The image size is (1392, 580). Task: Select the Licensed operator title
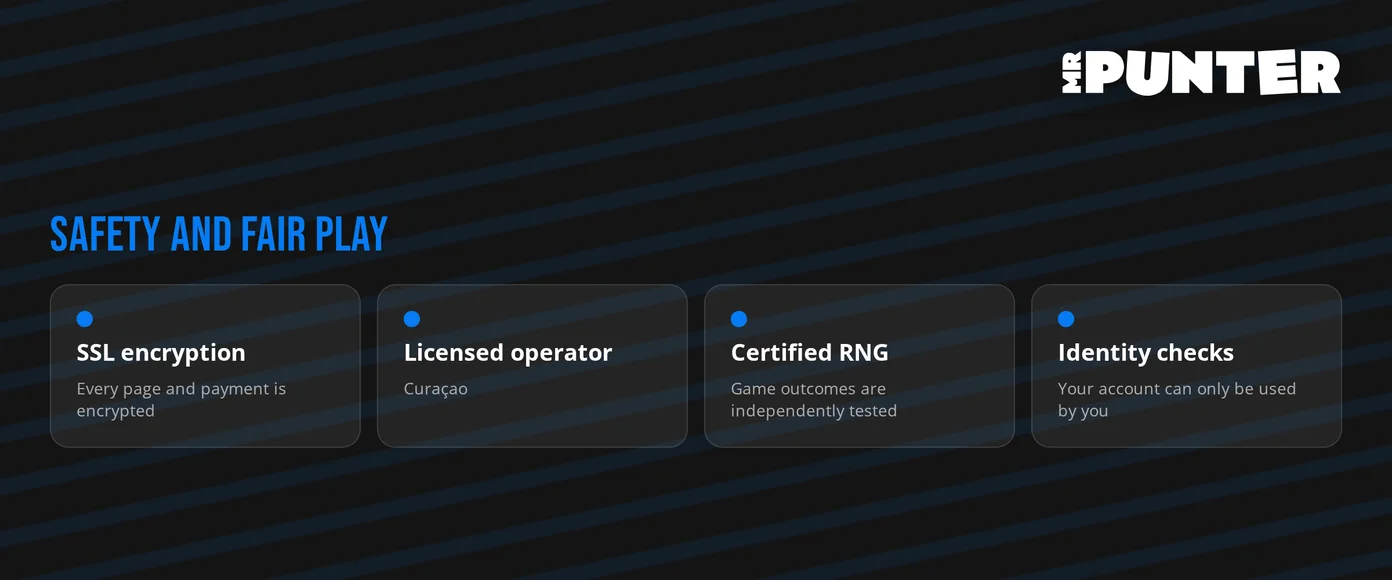[x=508, y=353]
